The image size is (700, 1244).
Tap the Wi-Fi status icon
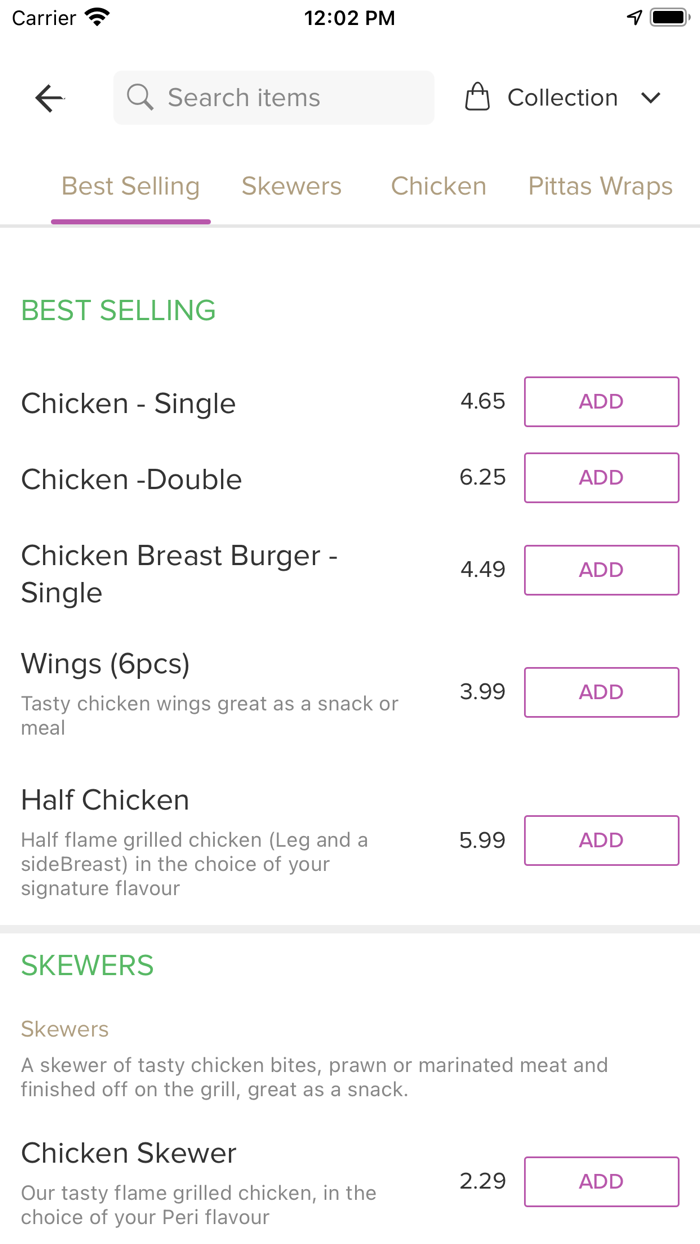click(97, 18)
